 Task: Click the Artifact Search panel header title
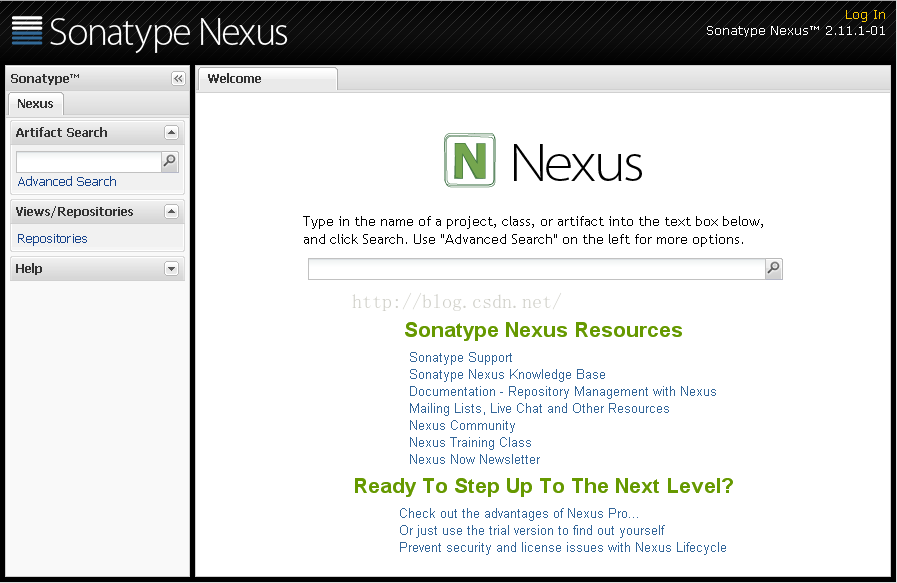[x=61, y=132]
